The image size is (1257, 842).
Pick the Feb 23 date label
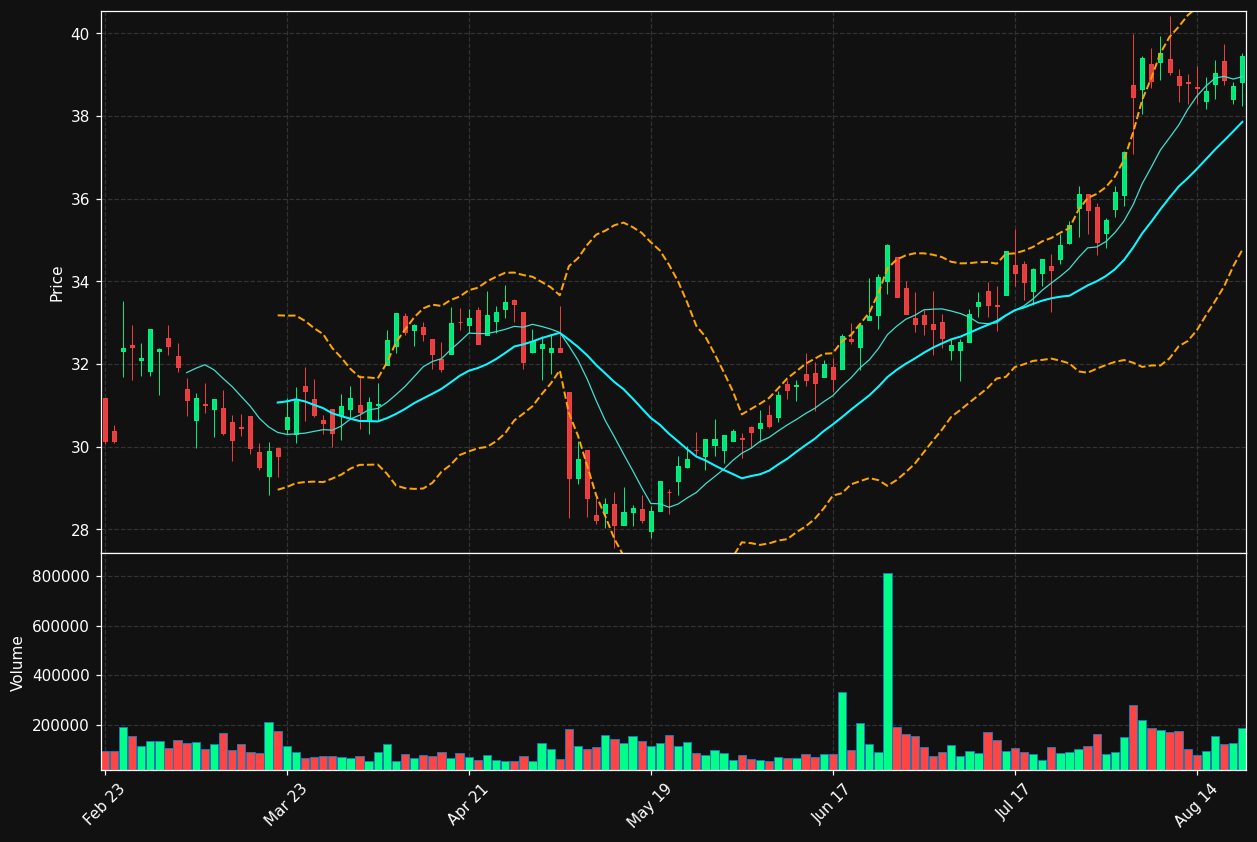[104, 803]
